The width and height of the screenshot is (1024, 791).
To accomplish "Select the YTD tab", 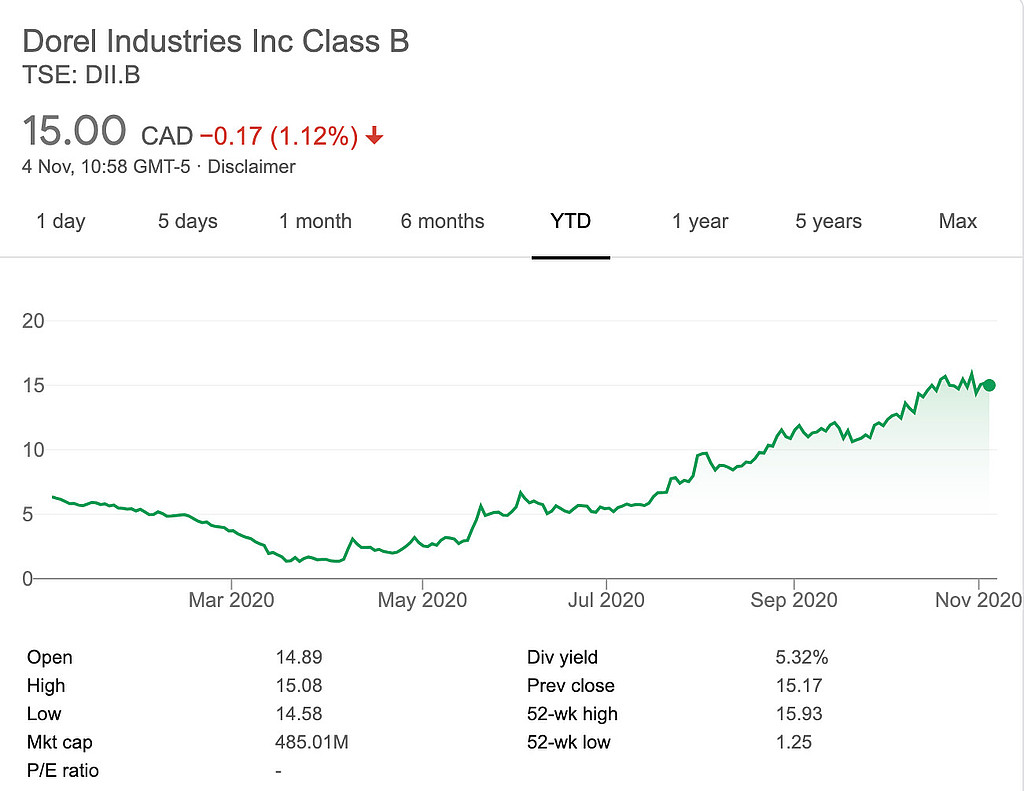I will (x=570, y=221).
